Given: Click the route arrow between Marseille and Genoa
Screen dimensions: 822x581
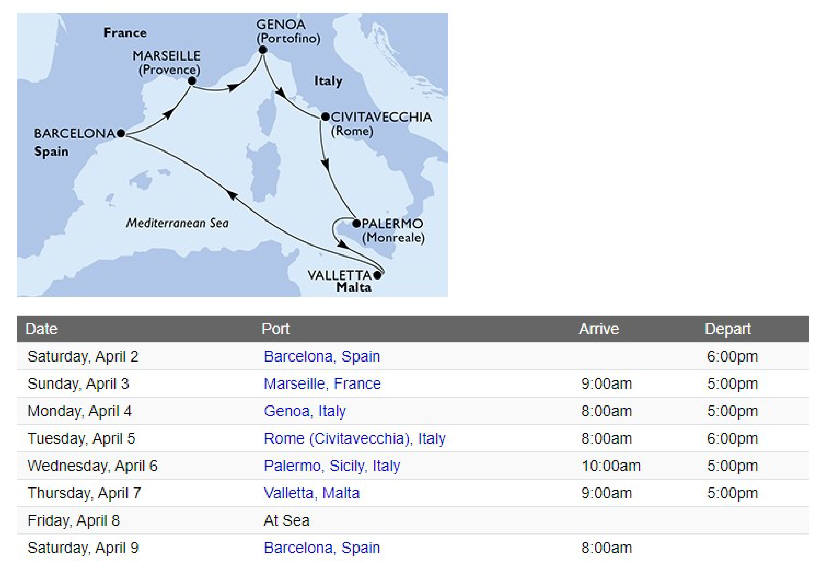Looking at the screenshot, I should (233, 87).
